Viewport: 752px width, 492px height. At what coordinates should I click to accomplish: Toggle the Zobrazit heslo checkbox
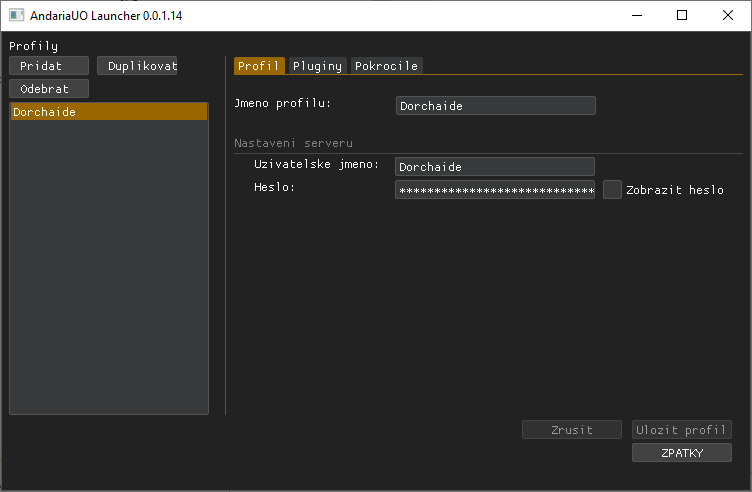(x=612, y=190)
